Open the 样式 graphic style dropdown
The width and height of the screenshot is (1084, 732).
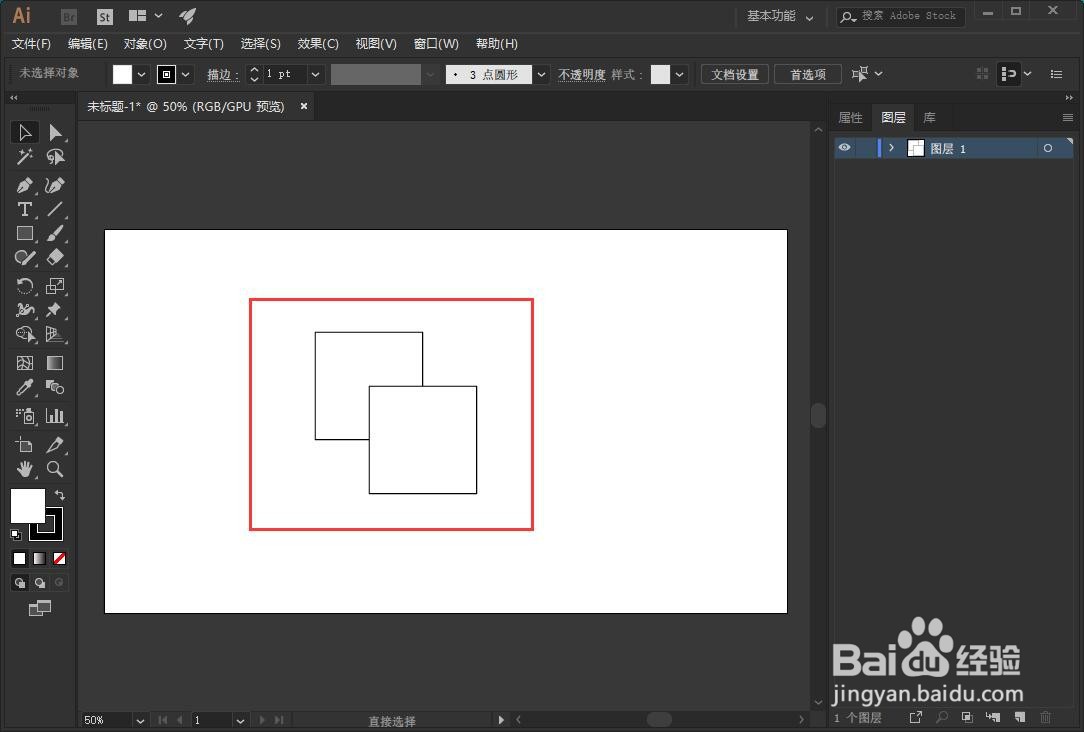(x=680, y=74)
